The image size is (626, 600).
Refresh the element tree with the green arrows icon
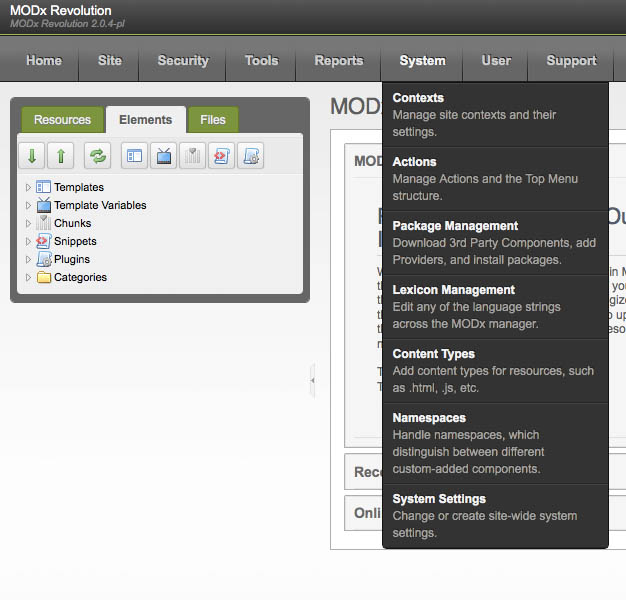[98, 156]
